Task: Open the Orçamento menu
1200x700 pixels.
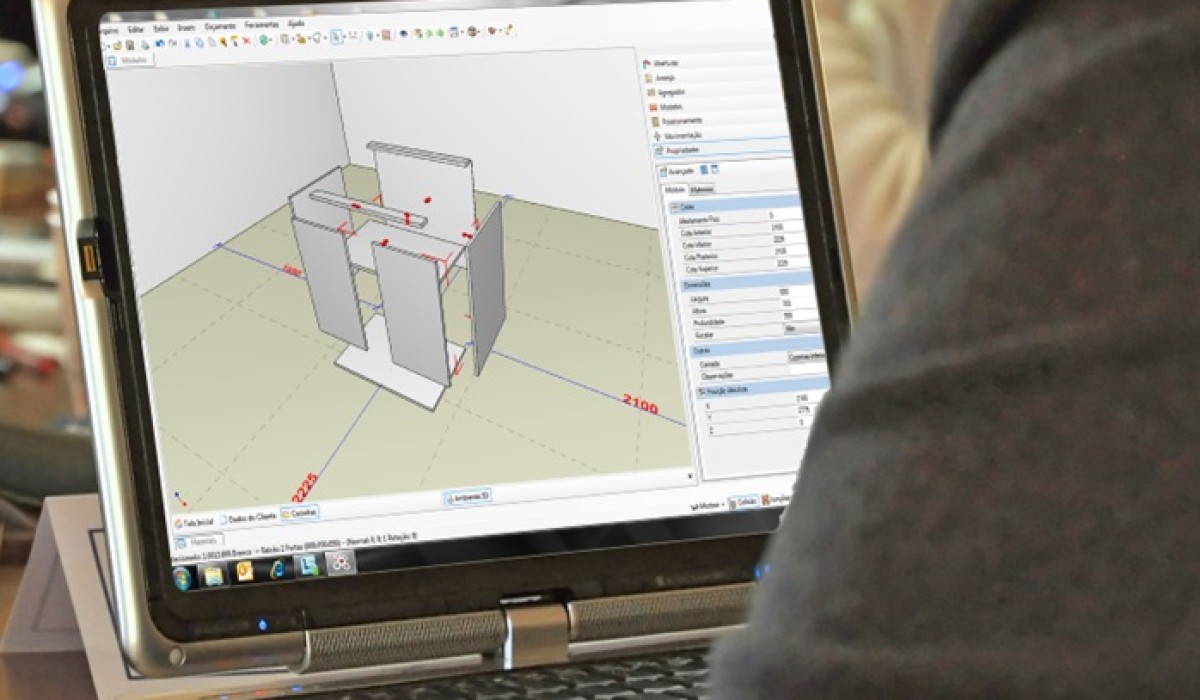Action: 220,26
